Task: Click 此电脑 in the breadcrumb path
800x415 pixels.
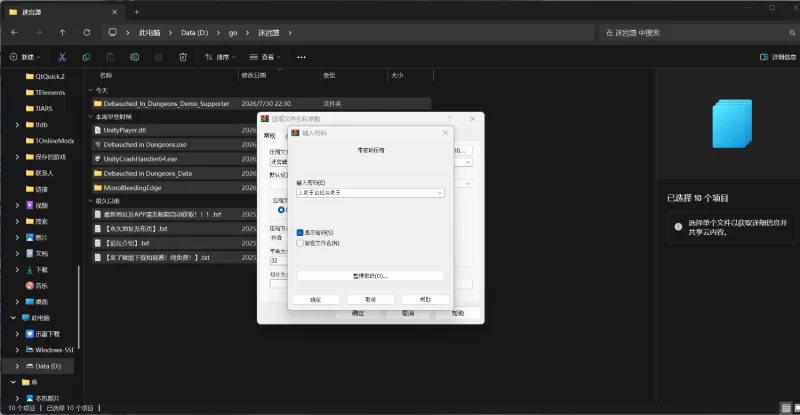Action: click(149, 33)
